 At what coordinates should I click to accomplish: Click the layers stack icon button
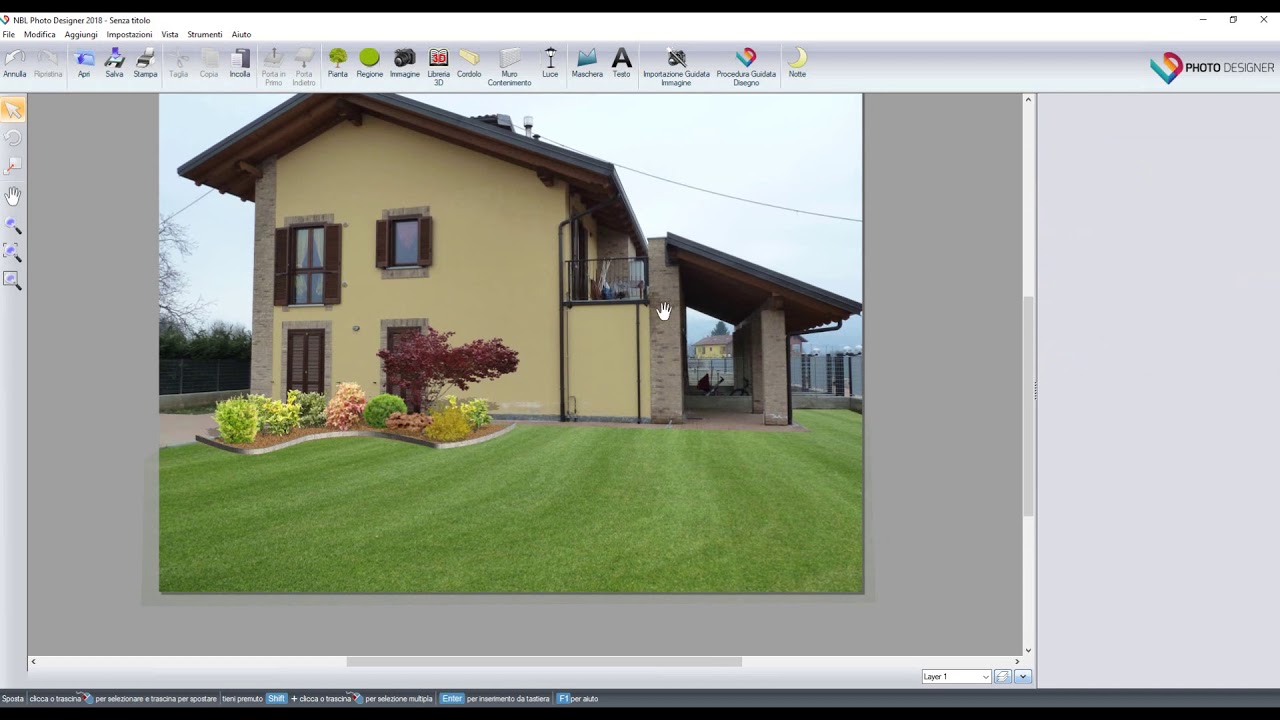pos(1003,677)
